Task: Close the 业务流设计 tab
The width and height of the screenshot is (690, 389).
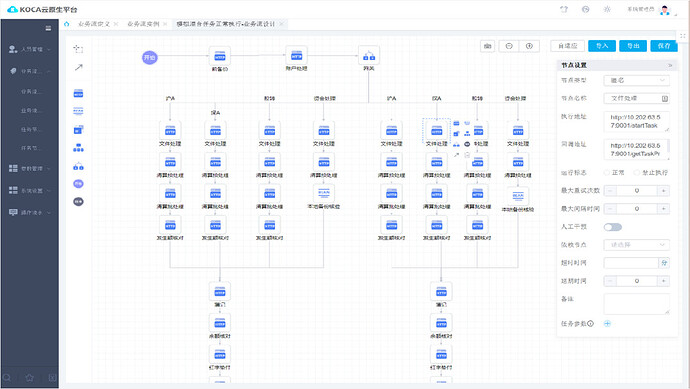Action: click(281, 24)
